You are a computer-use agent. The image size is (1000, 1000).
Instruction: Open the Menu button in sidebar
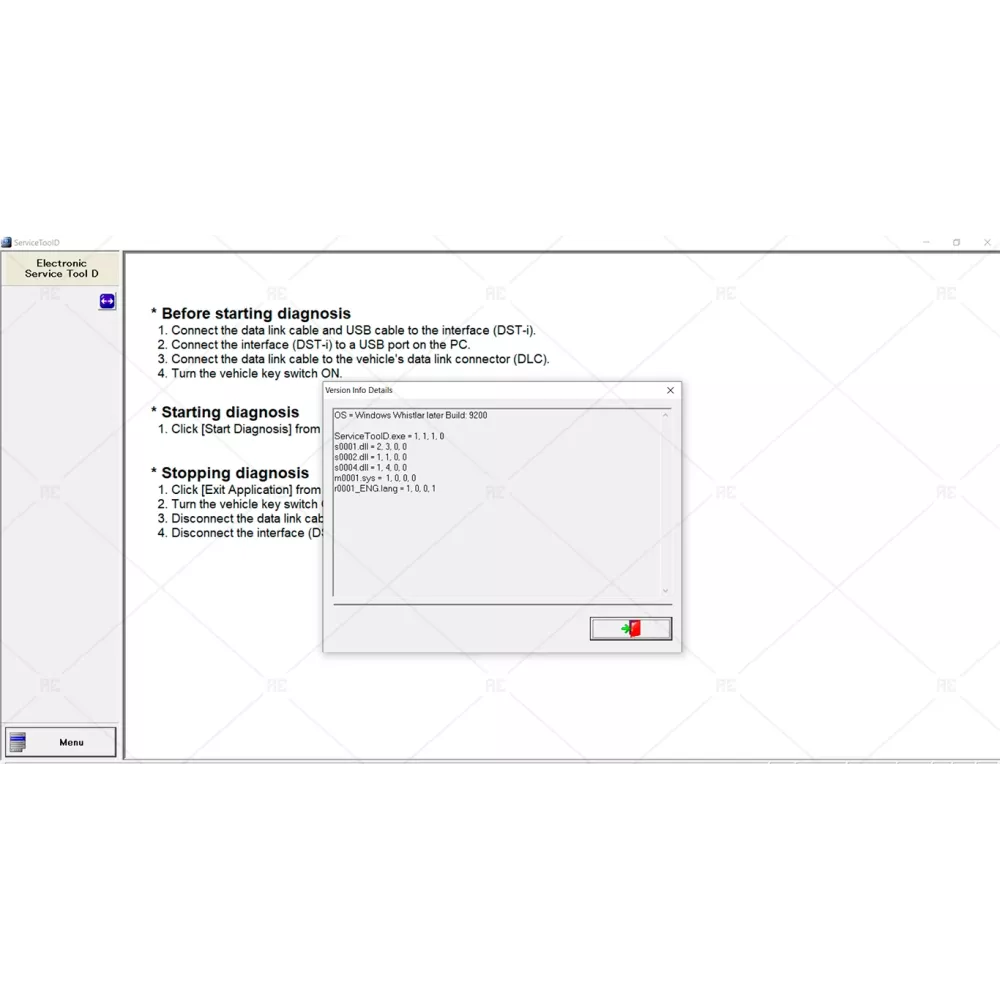click(x=61, y=742)
